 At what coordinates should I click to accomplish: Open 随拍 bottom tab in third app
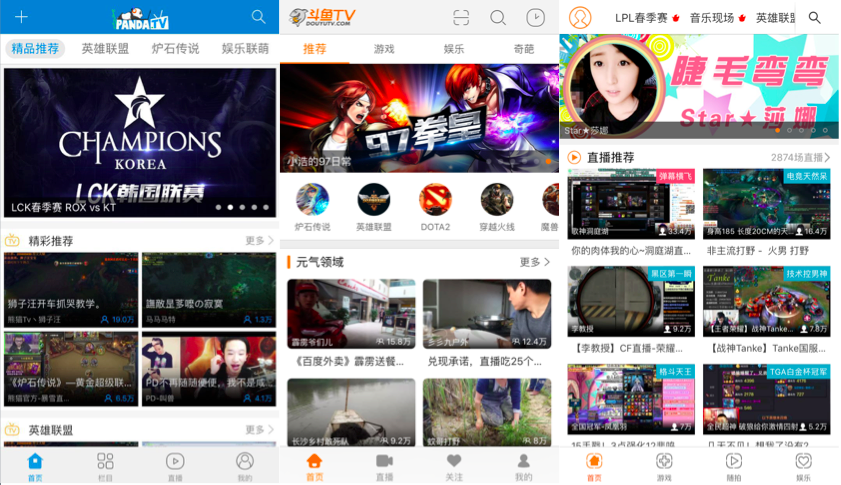pos(734,466)
